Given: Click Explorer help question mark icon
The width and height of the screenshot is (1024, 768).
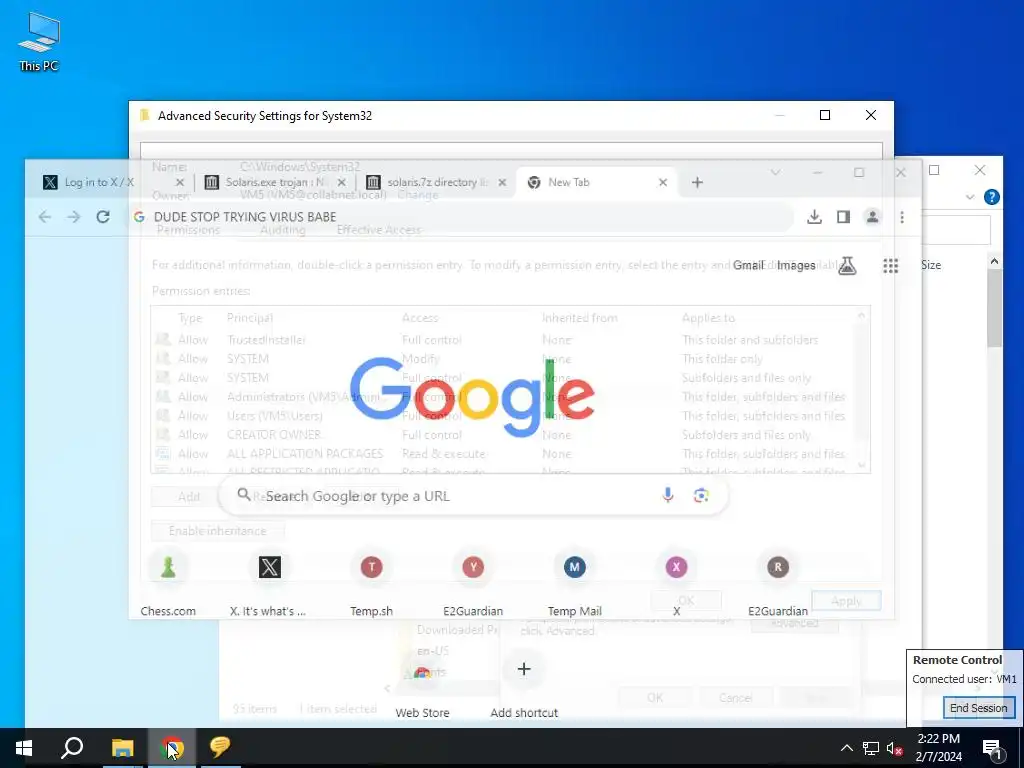Looking at the screenshot, I should 991,197.
